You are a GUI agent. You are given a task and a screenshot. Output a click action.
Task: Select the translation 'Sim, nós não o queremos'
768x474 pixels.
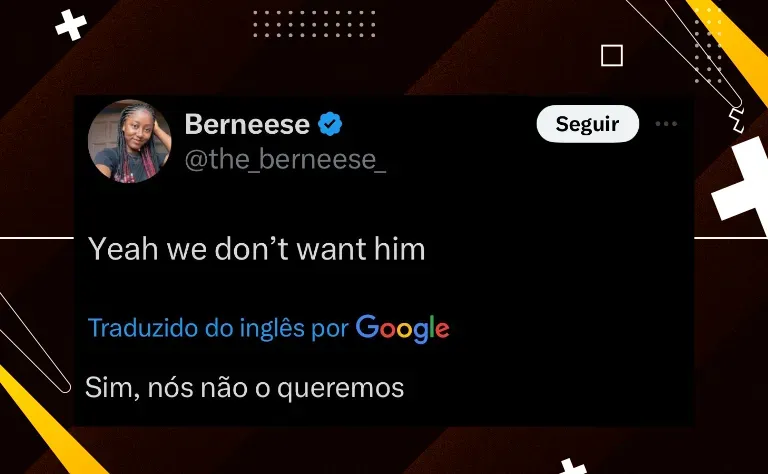pyautogui.click(x=244, y=388)
